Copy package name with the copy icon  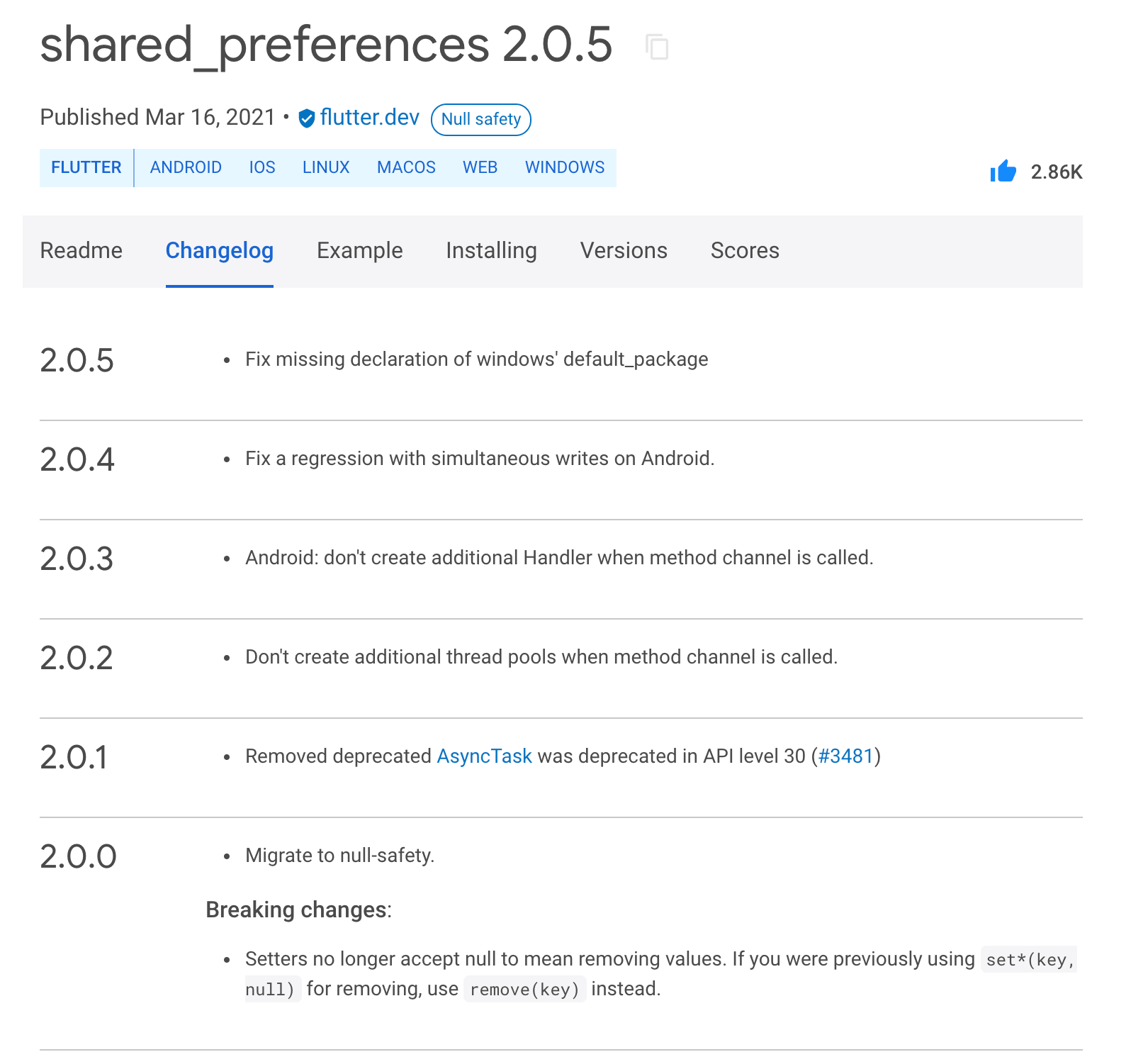coord(657,47)
